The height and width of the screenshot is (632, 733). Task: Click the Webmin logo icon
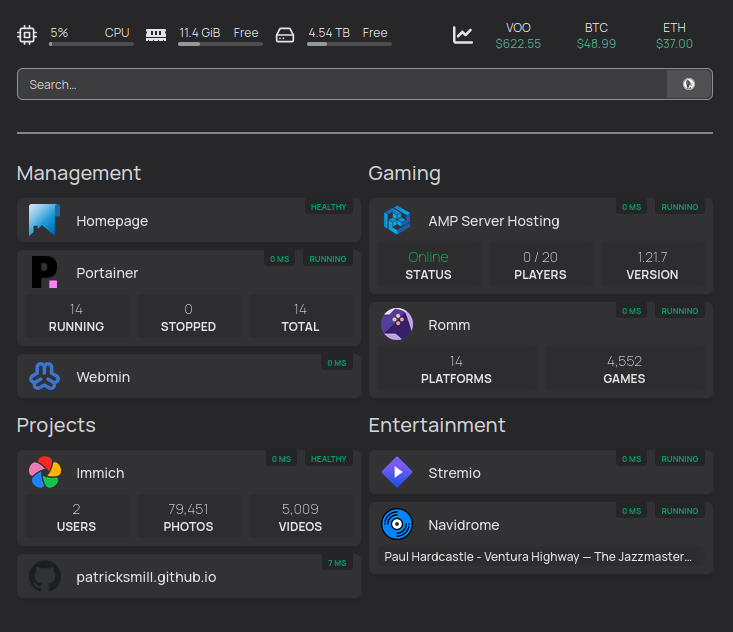pos(45,376)
